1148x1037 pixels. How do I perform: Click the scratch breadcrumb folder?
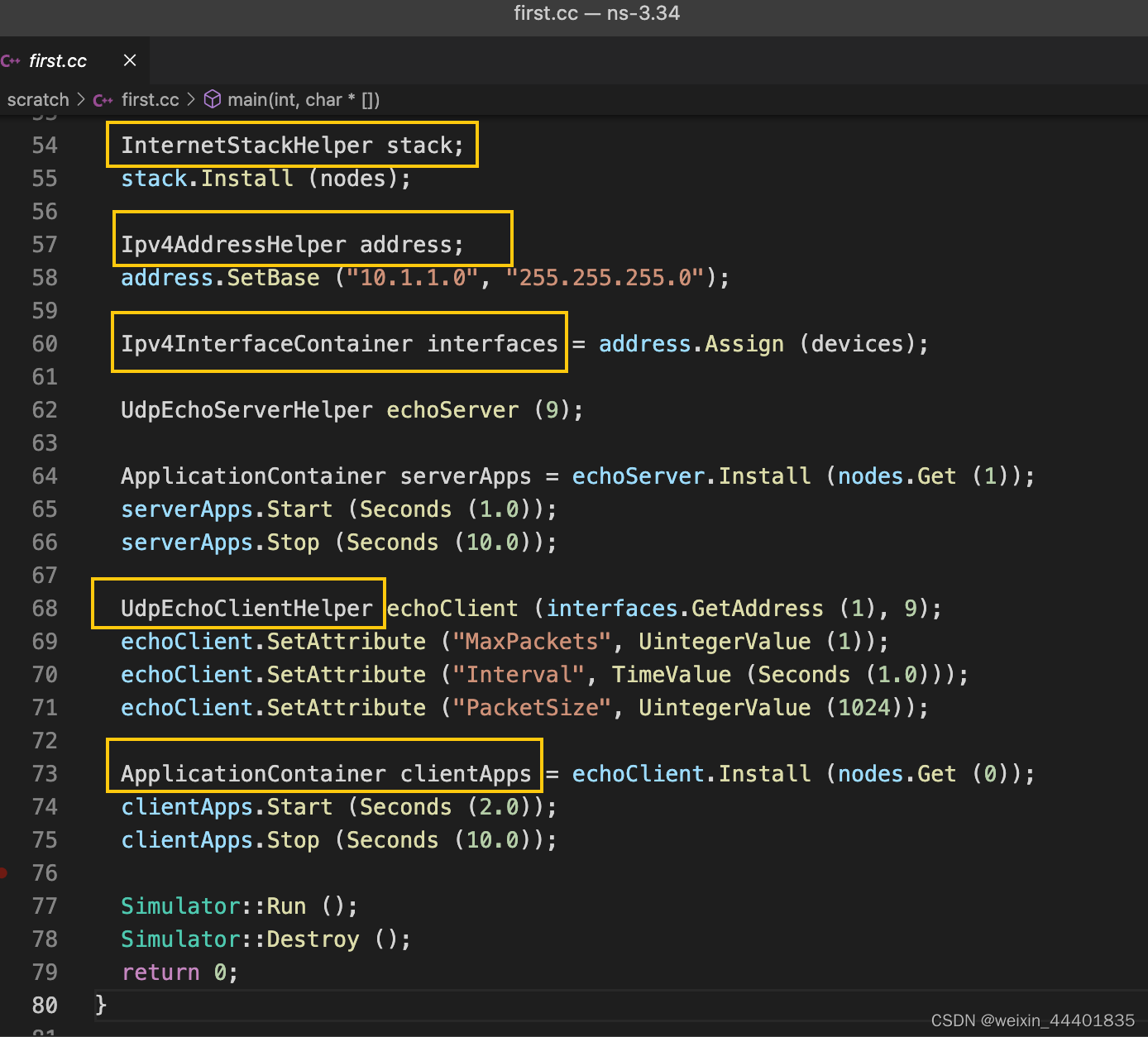38,100
